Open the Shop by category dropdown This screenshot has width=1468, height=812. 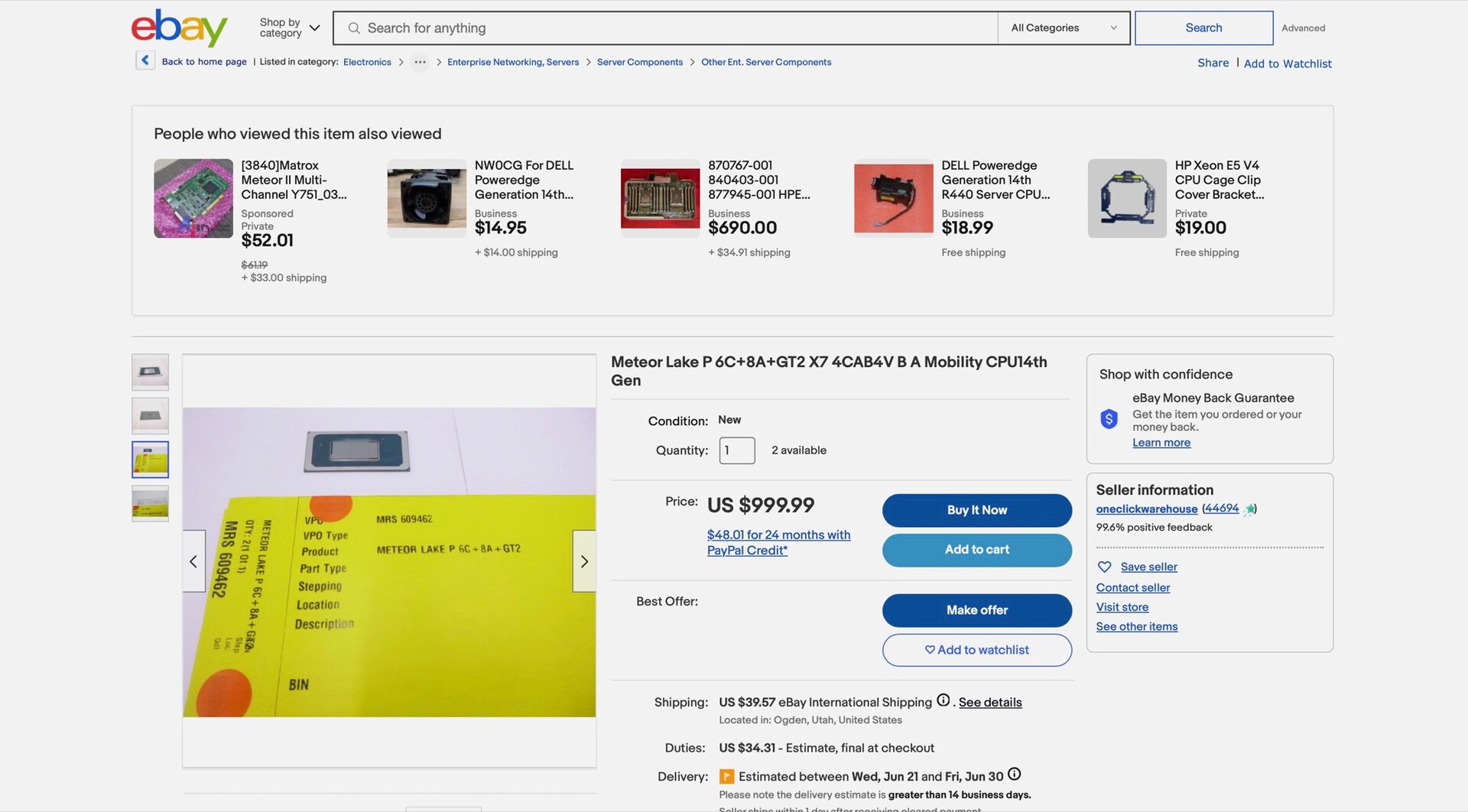click(290, 28)
